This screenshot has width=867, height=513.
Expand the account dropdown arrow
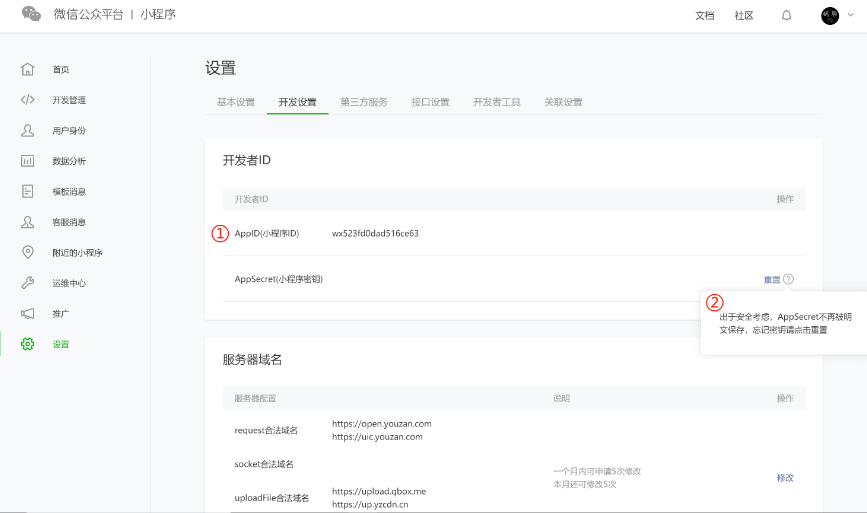(x=850, y=15)
